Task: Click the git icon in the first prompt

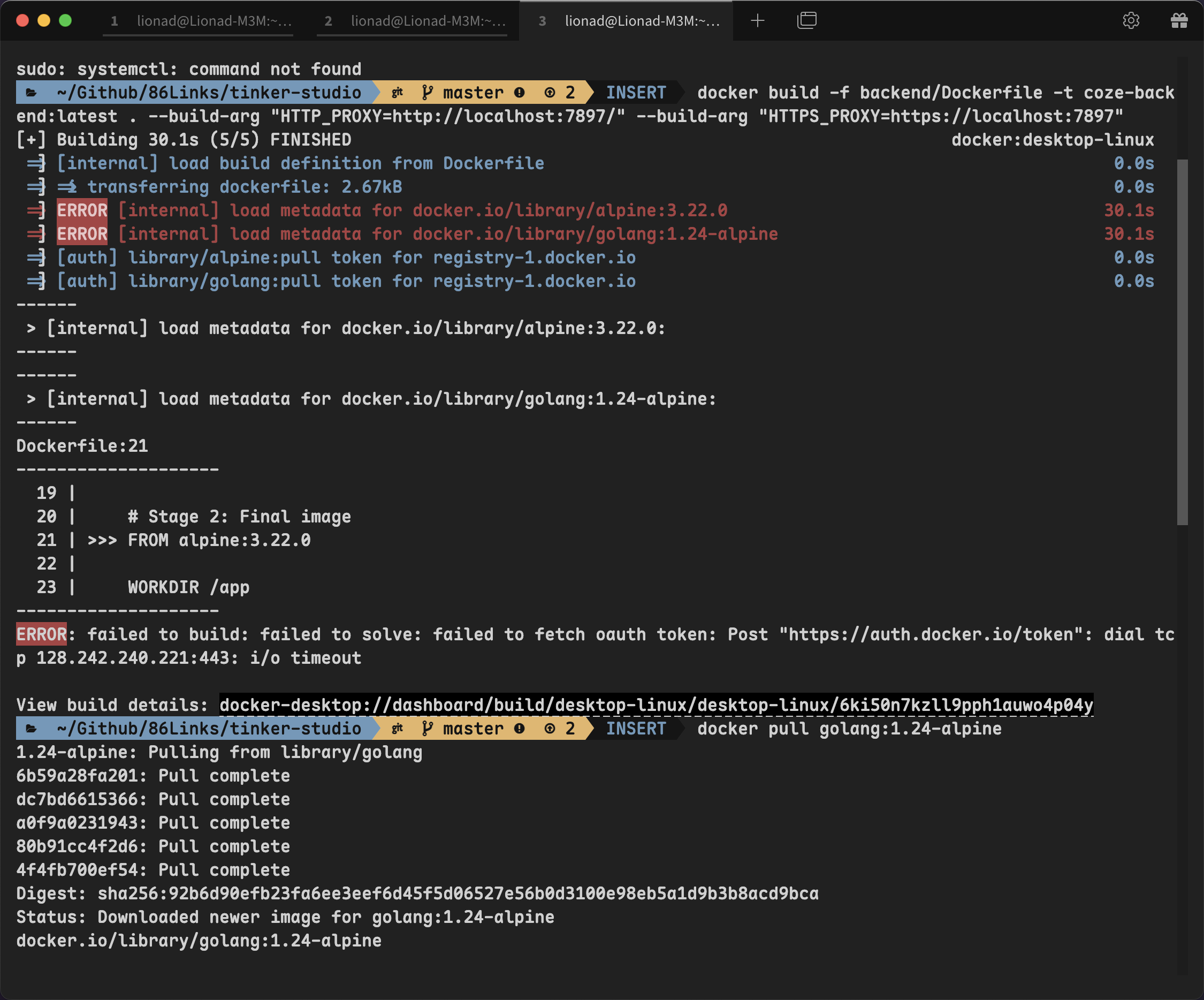Action: 397,93
